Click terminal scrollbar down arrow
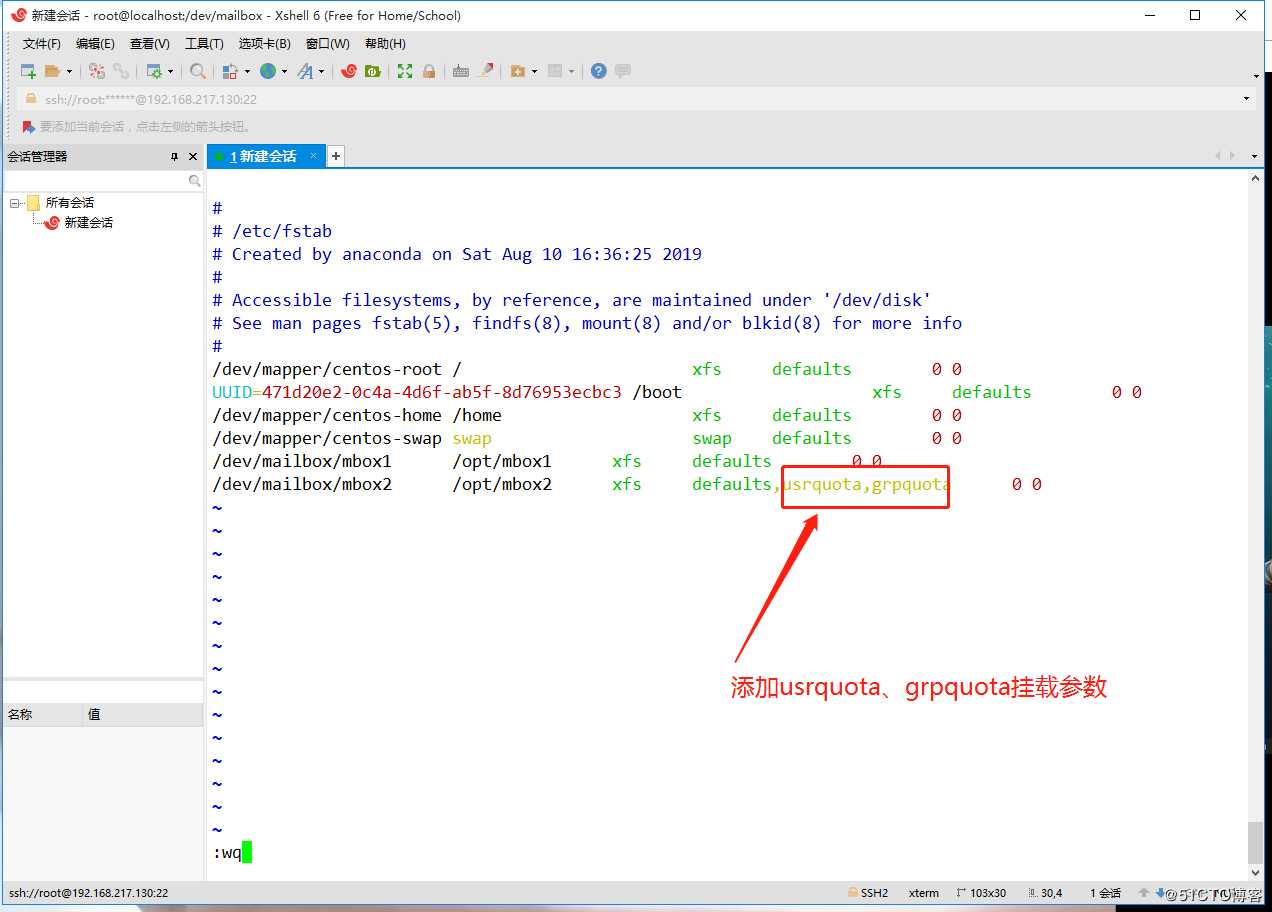1272x912 pixels. tap(1256, 873)
